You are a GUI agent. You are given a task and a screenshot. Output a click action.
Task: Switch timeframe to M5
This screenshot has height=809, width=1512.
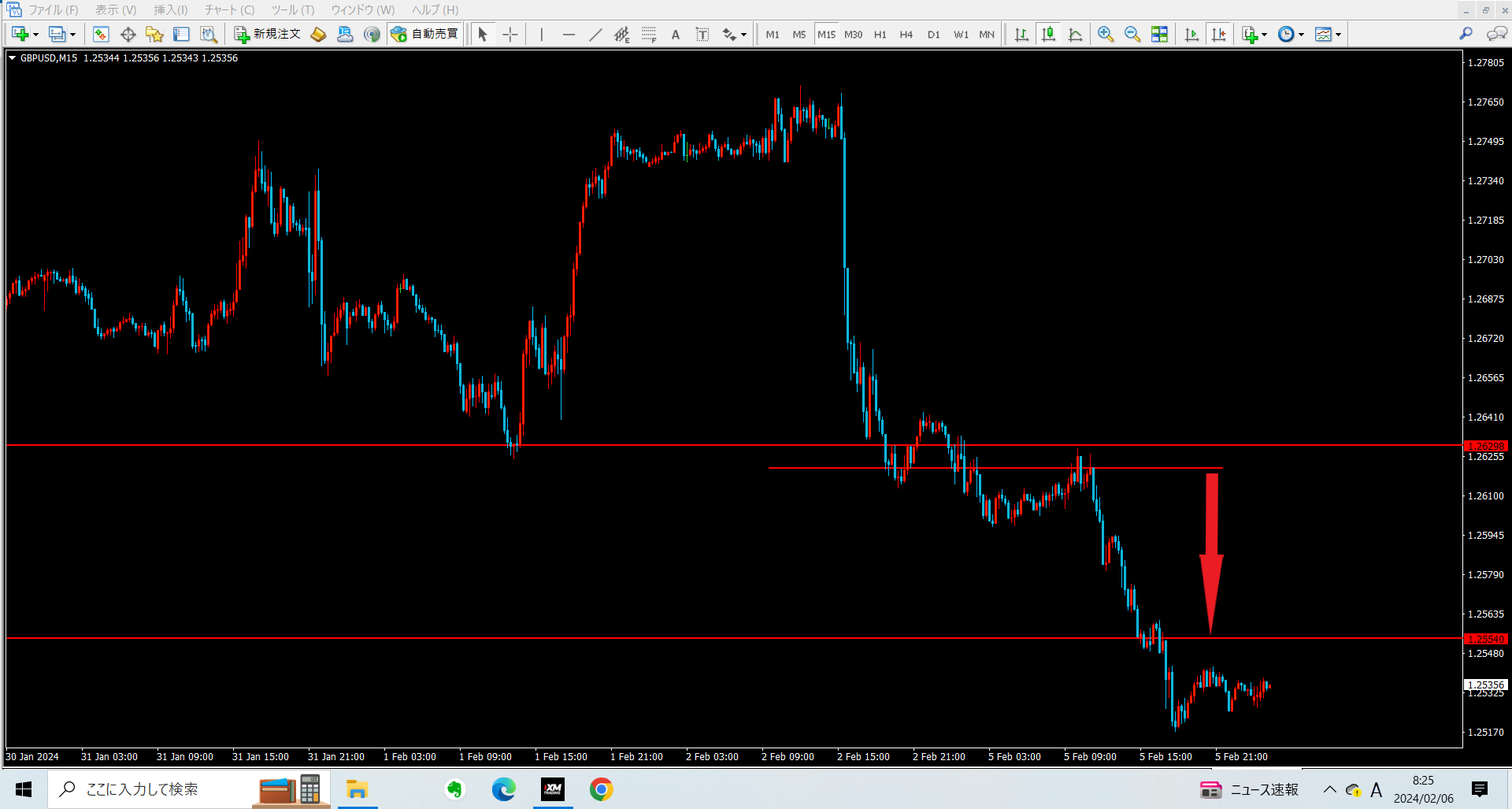pos(799,35)
